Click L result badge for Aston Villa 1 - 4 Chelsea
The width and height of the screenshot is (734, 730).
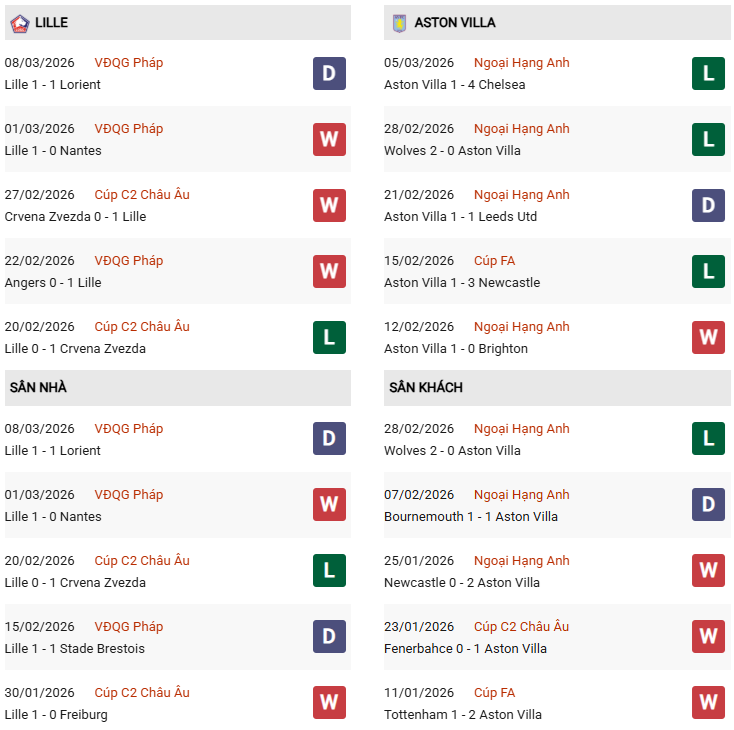click(708, 73)
